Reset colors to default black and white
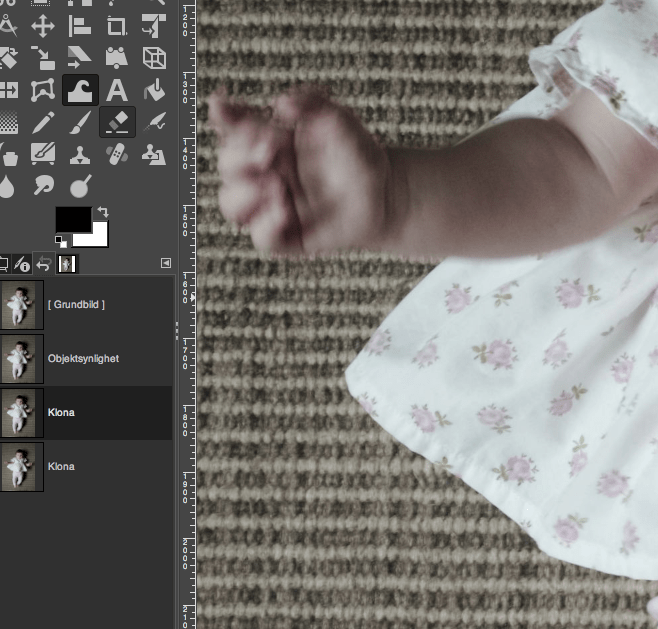Viewport: 658px width, 629px height. [61, 242]
